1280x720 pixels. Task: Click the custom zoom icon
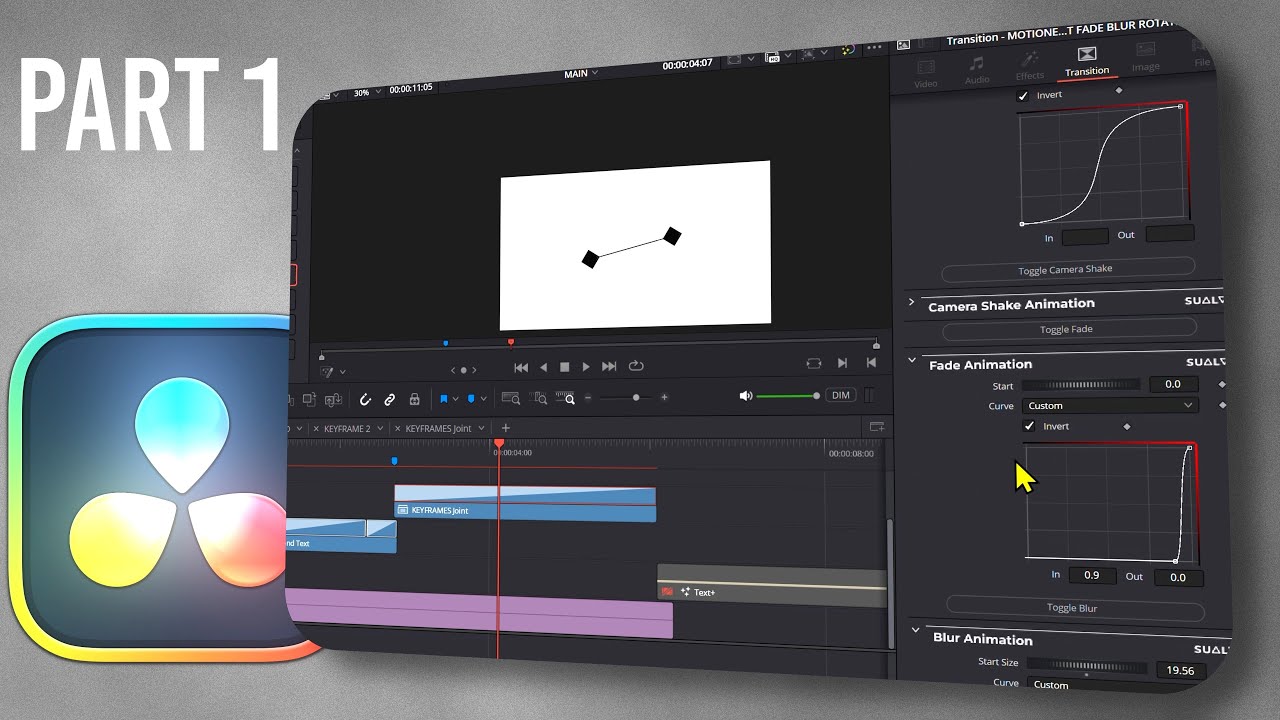click(566, 397)
